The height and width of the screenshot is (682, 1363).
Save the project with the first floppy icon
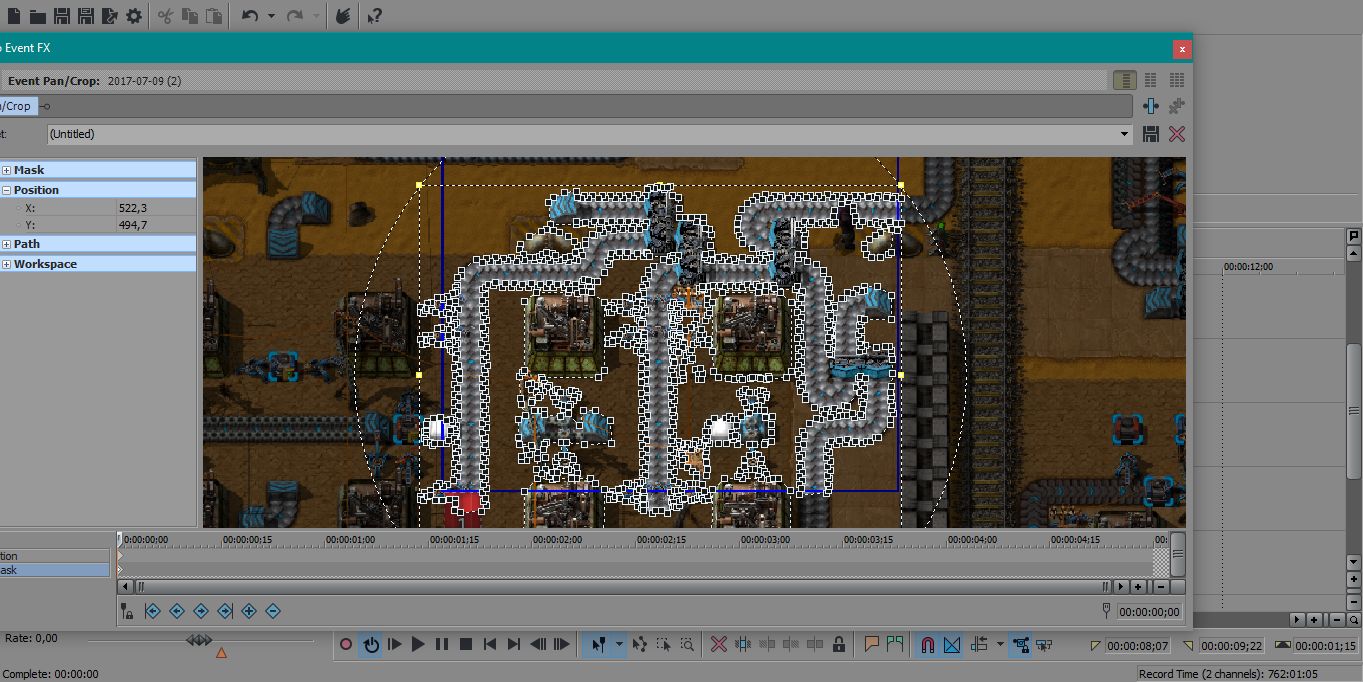tap(62, 16)
